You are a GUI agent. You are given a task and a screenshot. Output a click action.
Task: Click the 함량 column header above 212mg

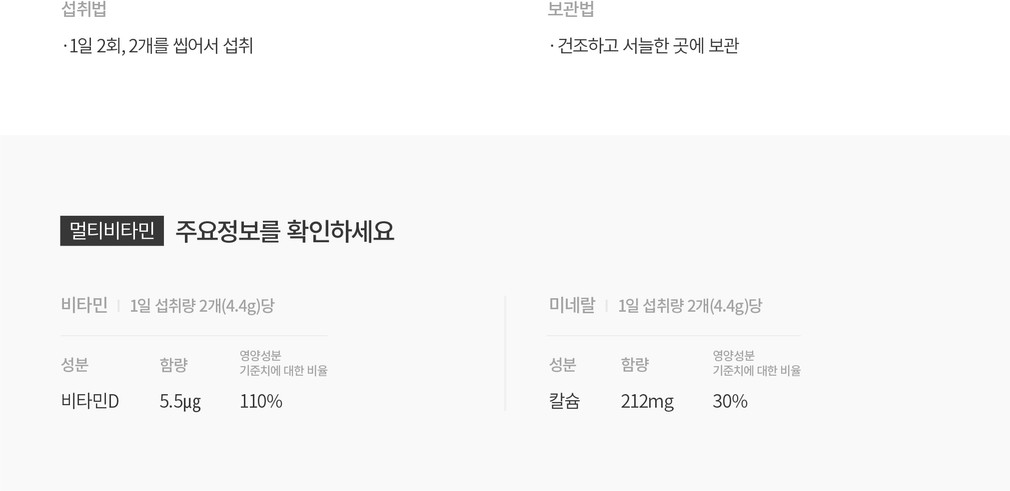635,364
